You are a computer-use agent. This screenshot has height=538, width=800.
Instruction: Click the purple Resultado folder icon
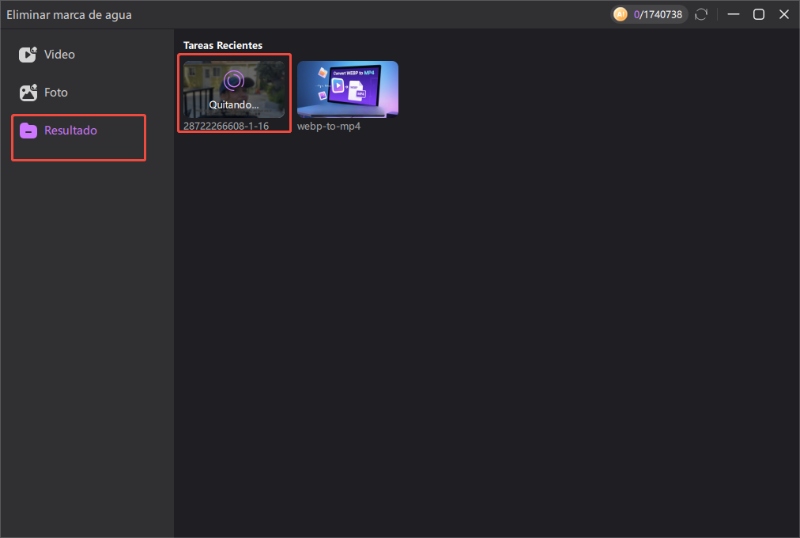28,131
